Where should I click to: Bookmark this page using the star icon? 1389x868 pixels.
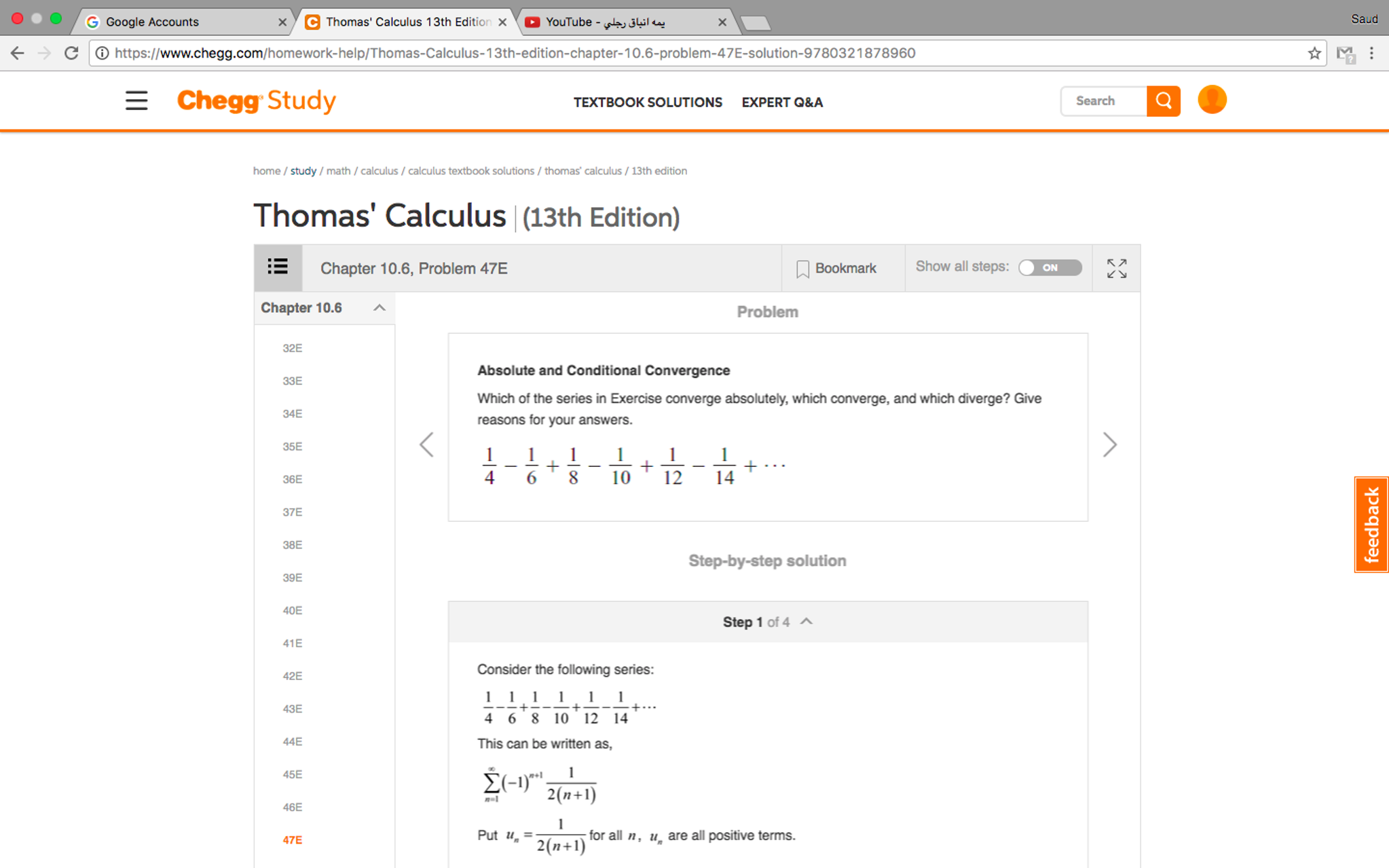pos(1314,53)
